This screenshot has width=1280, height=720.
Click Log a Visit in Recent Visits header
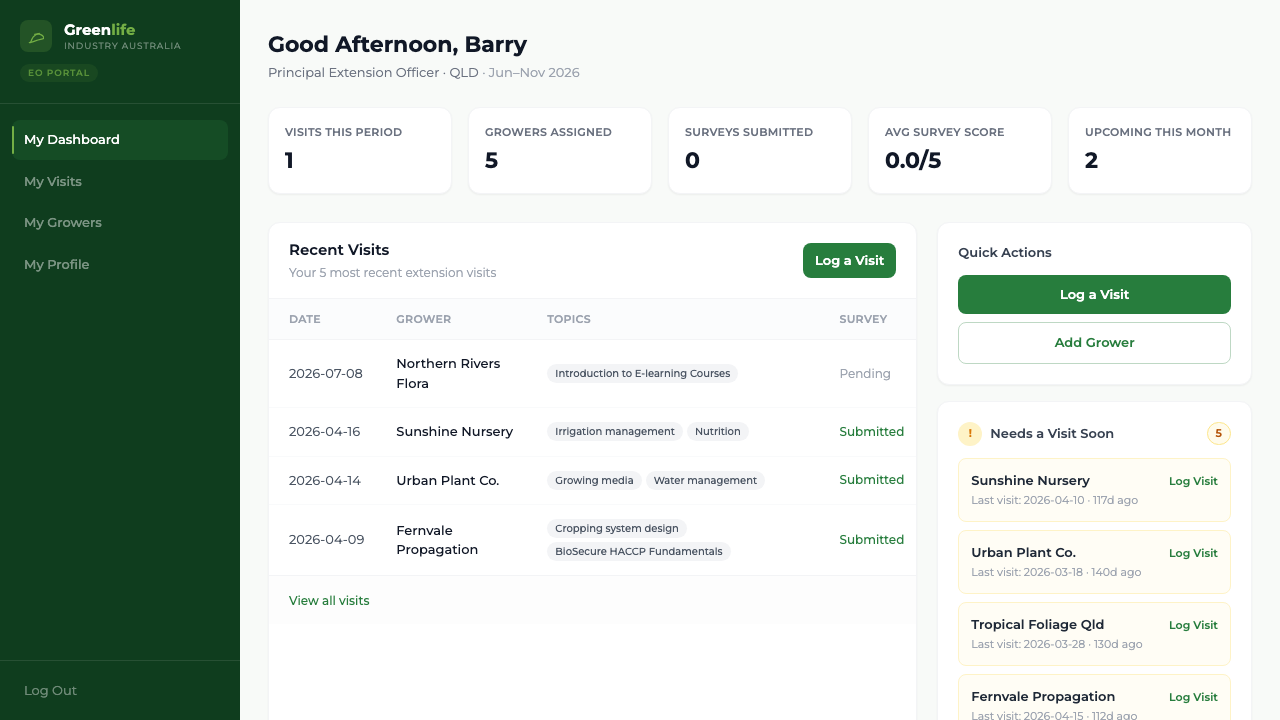click(x=849, y=261)
